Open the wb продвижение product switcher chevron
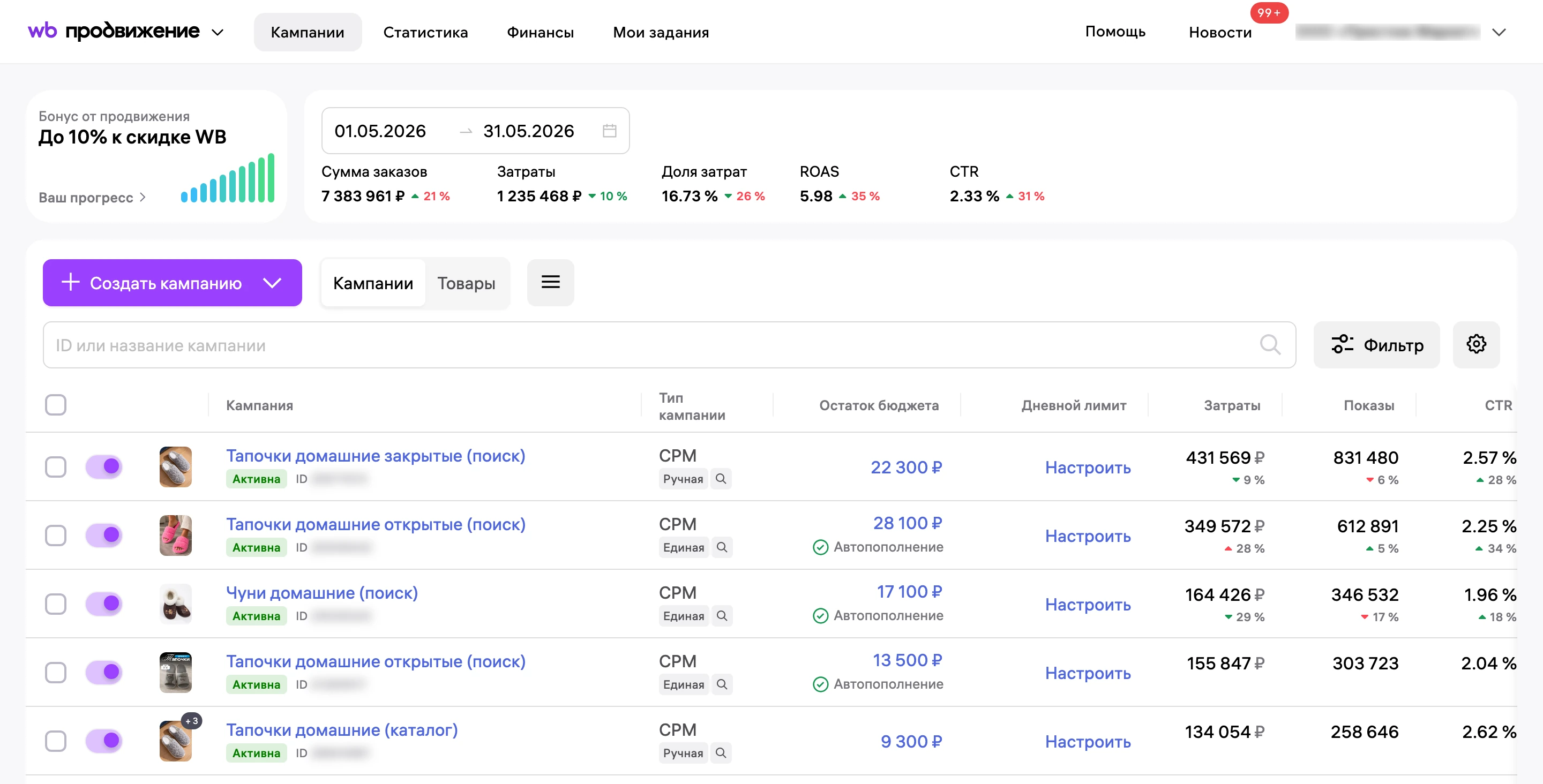Screen dimensions: 1543x784 coord(218,32)
